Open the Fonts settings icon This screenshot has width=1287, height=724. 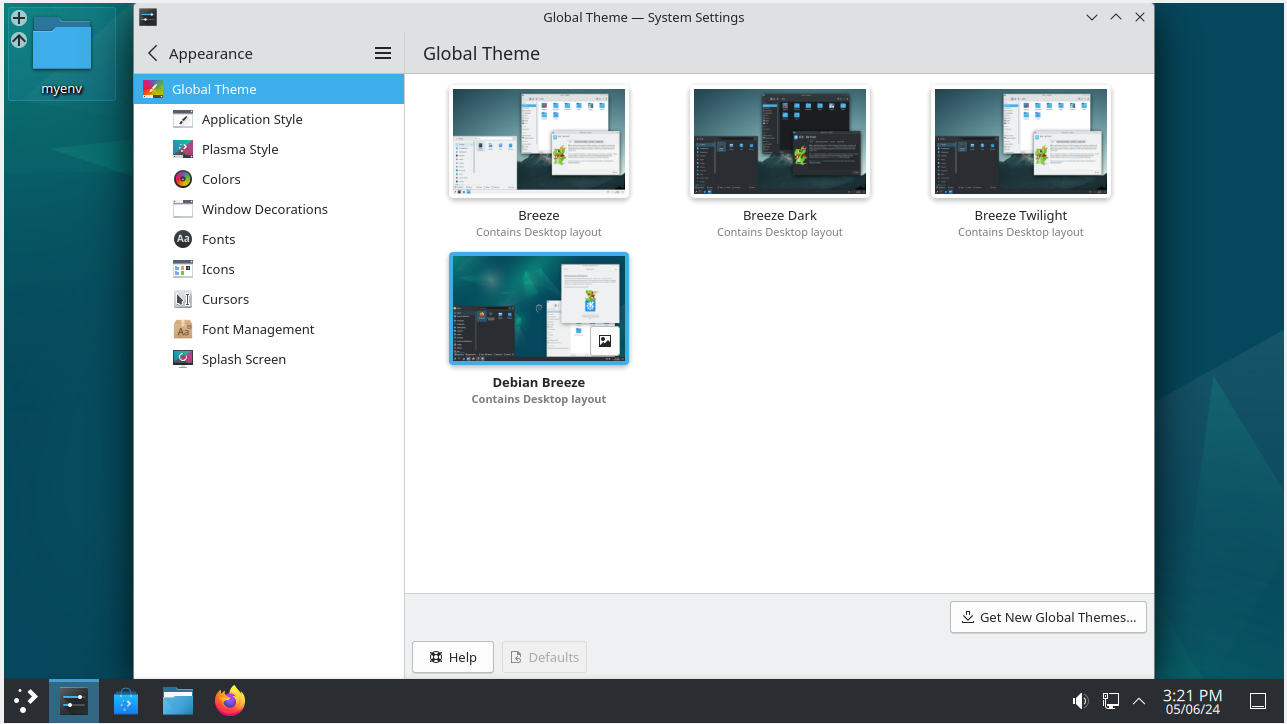[182, 239]
